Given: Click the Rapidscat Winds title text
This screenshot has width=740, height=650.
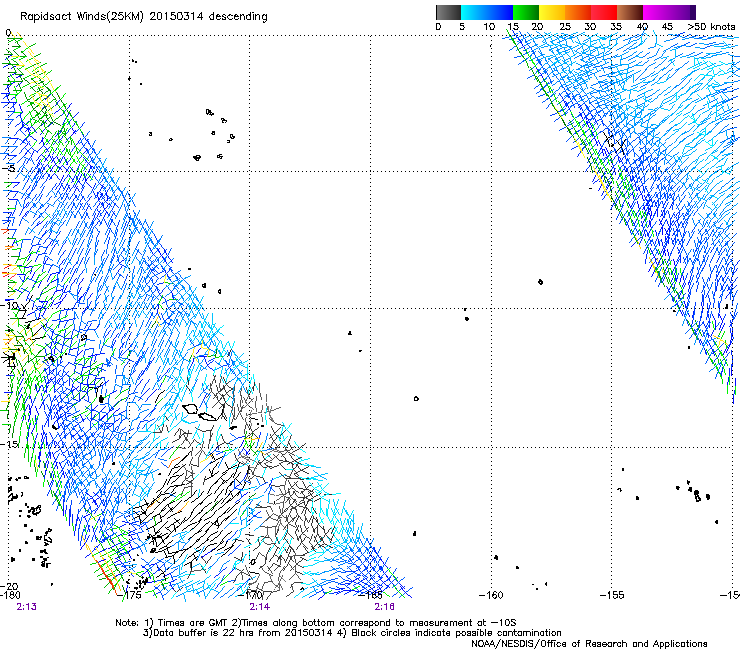Looking at the screenshot, I should tap(143, 17).
